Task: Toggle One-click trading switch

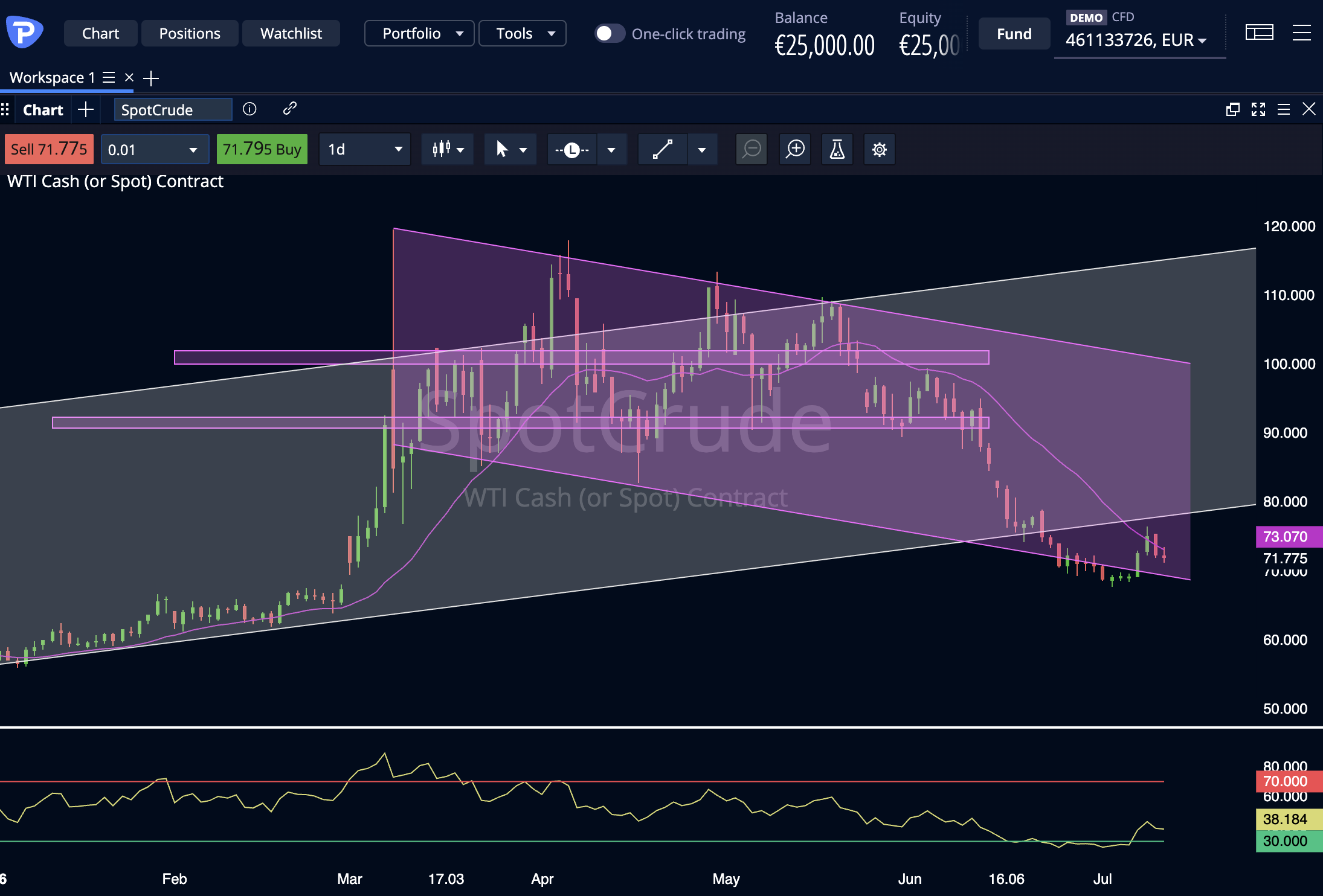Action: 609,33
